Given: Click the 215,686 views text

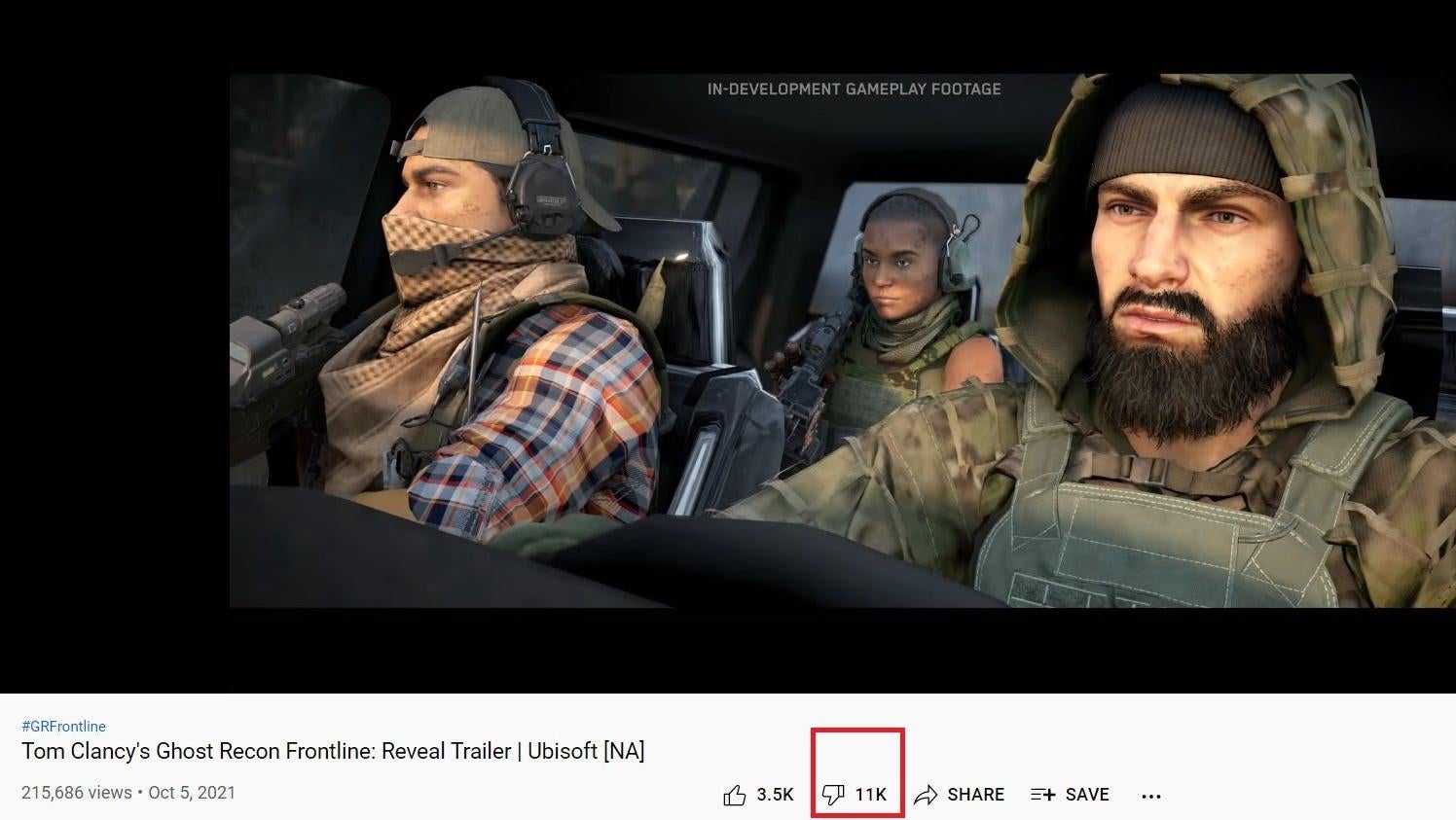Looking at the screenshot, I should point(76,792).
